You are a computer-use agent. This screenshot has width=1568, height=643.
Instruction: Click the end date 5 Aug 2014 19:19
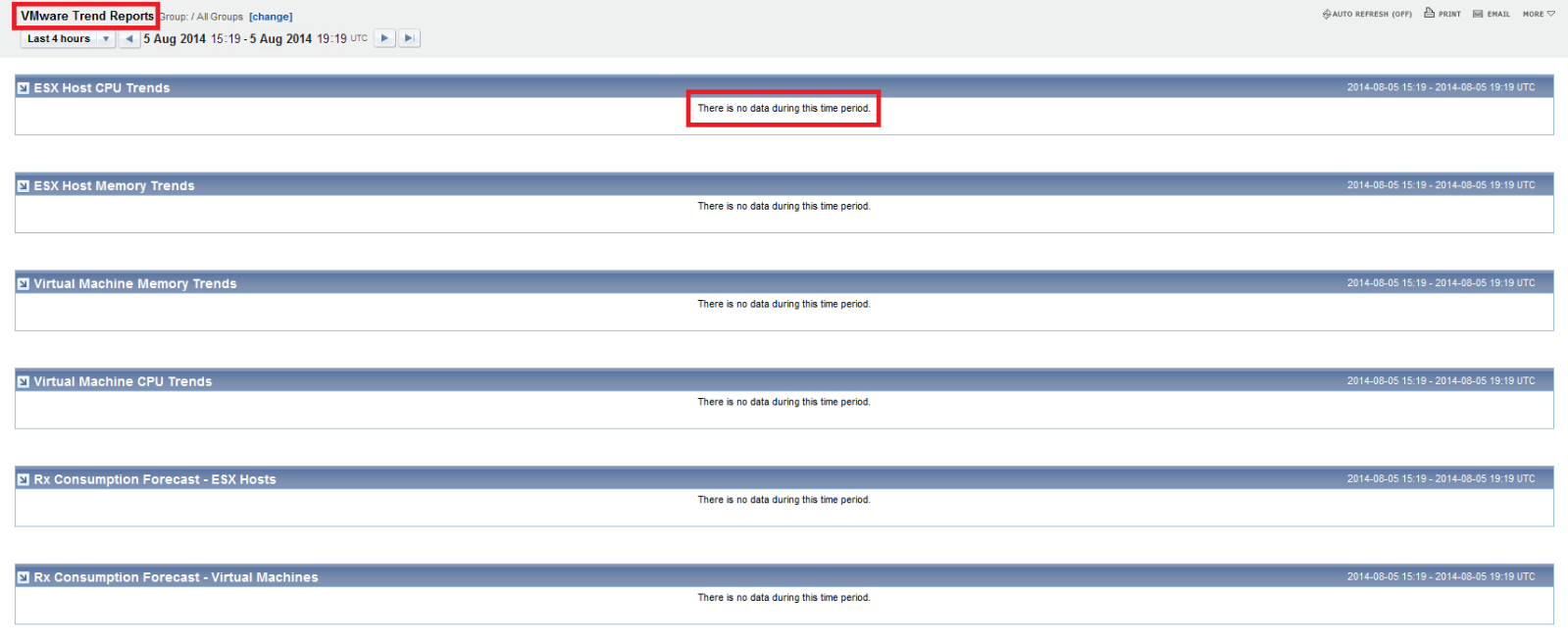[298, 39]
